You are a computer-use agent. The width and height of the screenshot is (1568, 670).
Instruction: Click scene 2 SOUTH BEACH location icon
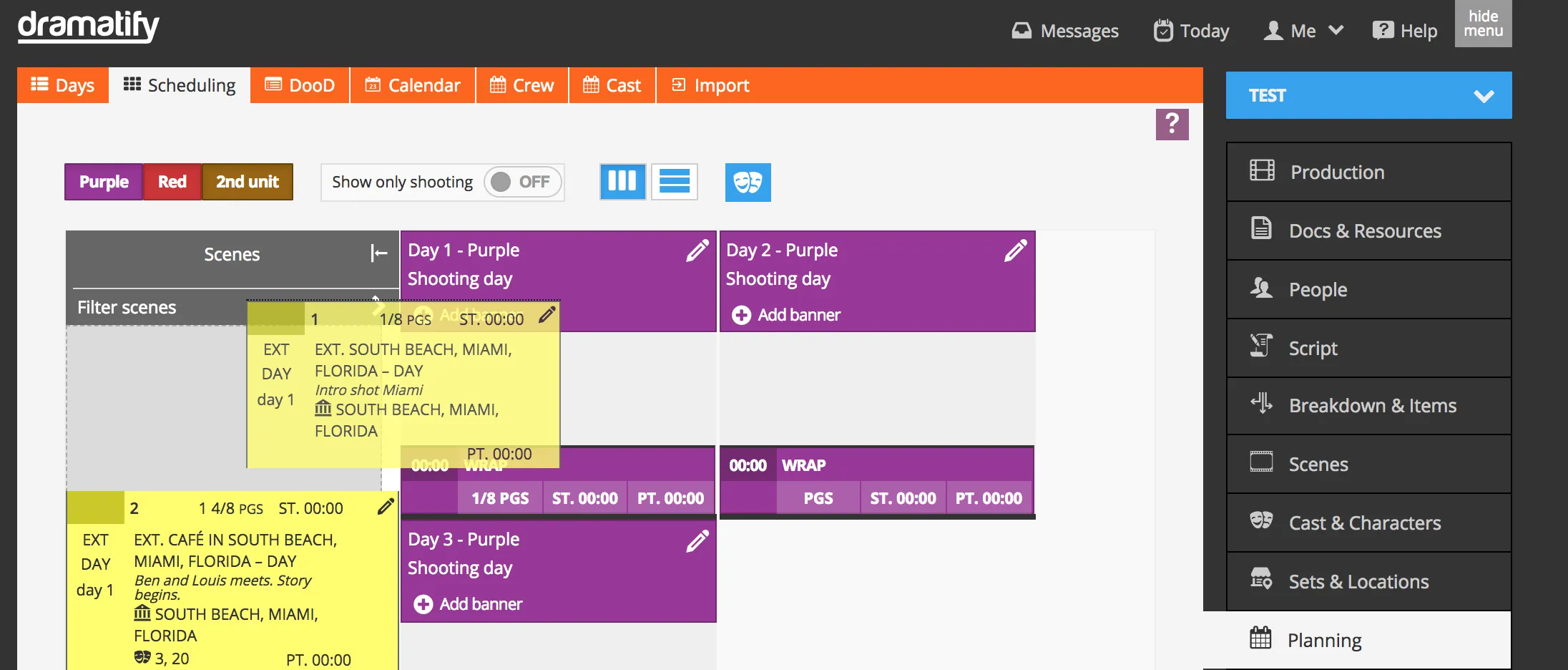coord(142,613)
